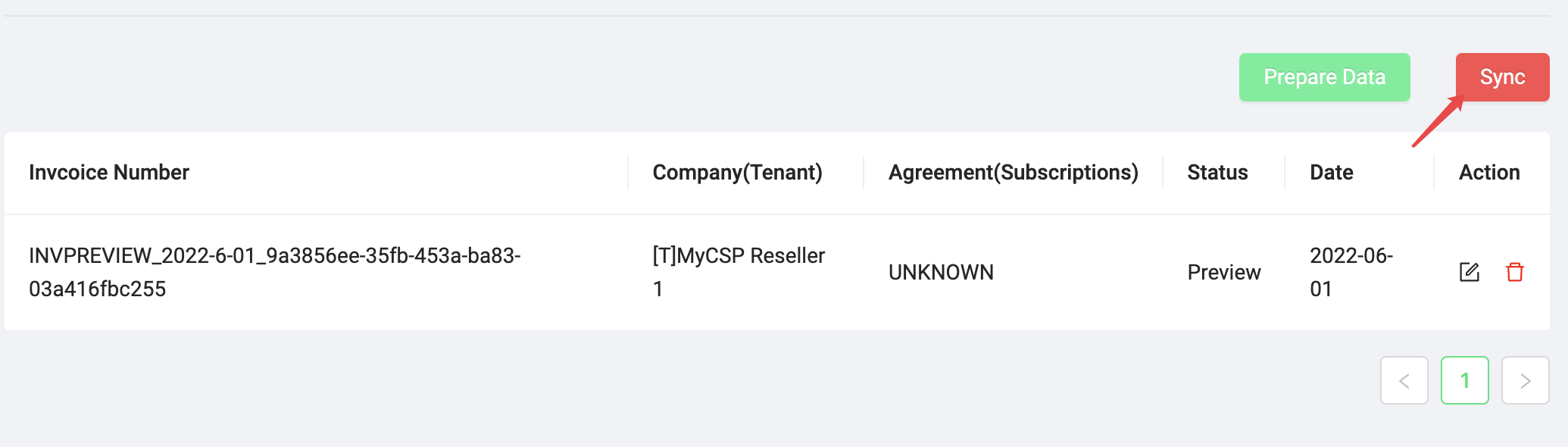Select the INVPREVIEW_2022-6-01 invoice row
The height and width of the screenshot is (447, 1568).
(x=274, y=271)
